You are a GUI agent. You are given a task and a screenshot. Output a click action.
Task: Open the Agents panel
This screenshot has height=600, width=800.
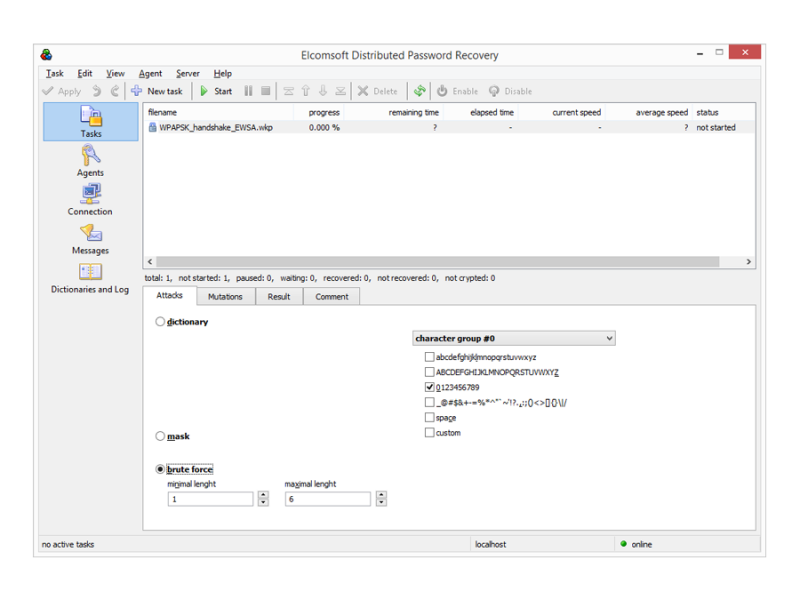[x=90, y=160]
